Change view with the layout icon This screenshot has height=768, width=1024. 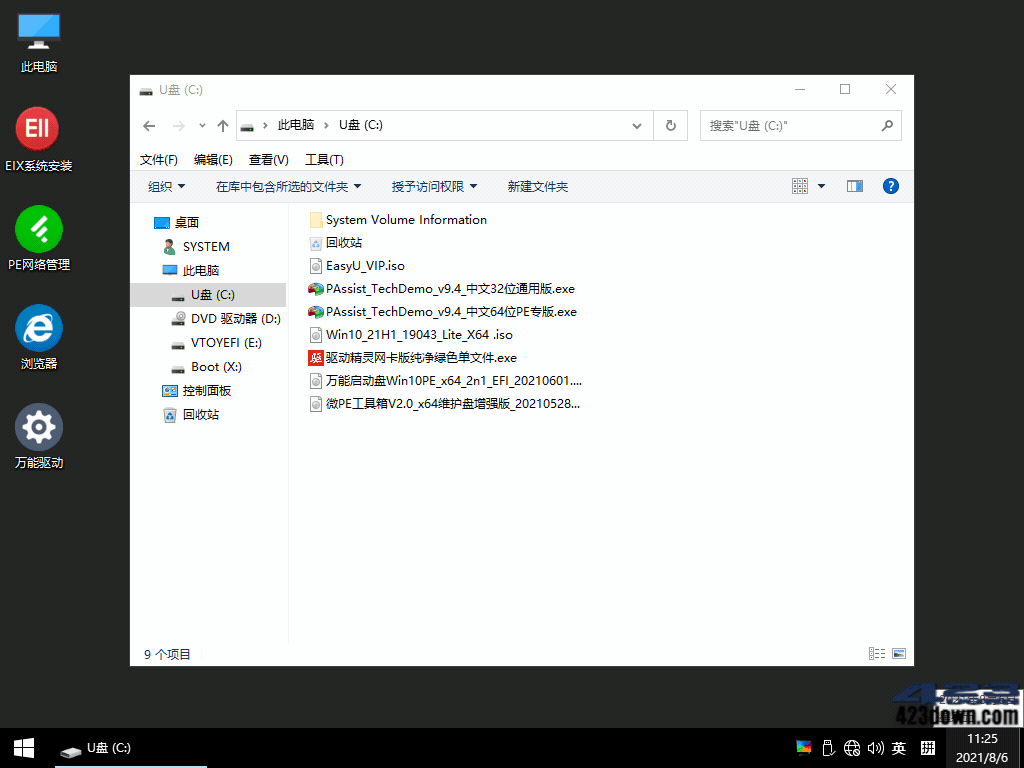(x=800, y=186)
